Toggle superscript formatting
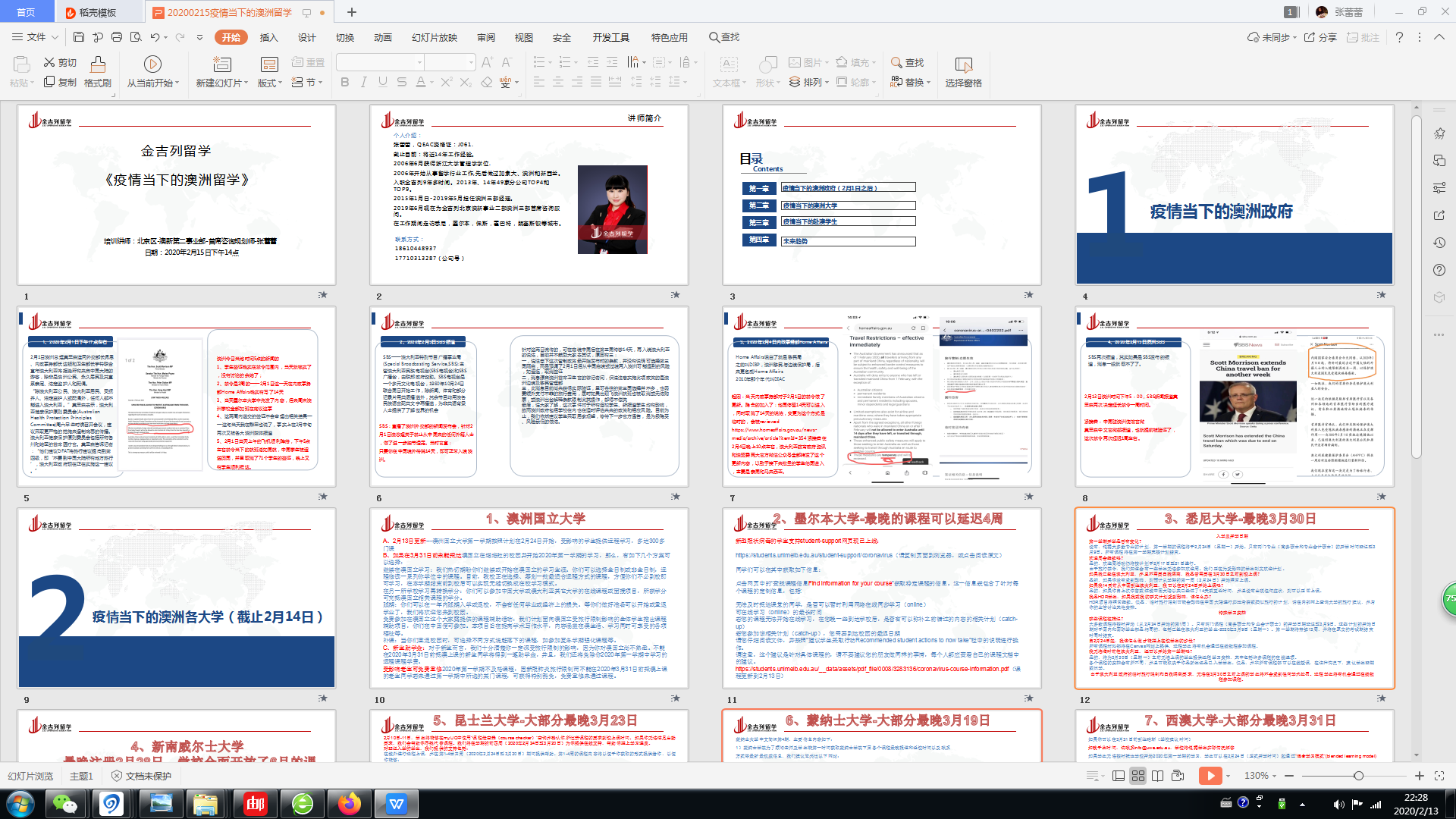Image resolution: width=1456 pixels, height=819 pixels. pos(447,82)
